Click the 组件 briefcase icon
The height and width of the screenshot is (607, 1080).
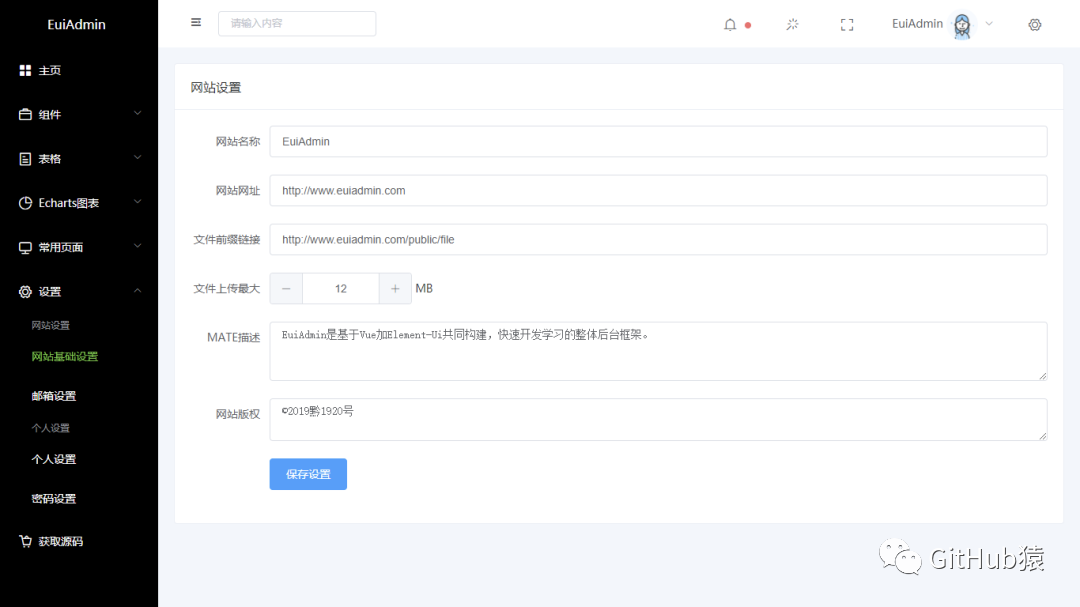coord(25,114)
